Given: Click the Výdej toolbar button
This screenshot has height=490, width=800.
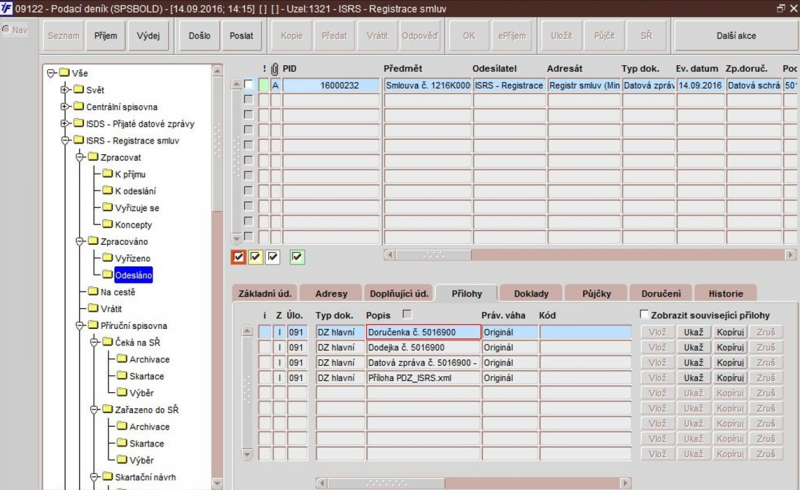Looking at the screenshot, I should 148,36.
